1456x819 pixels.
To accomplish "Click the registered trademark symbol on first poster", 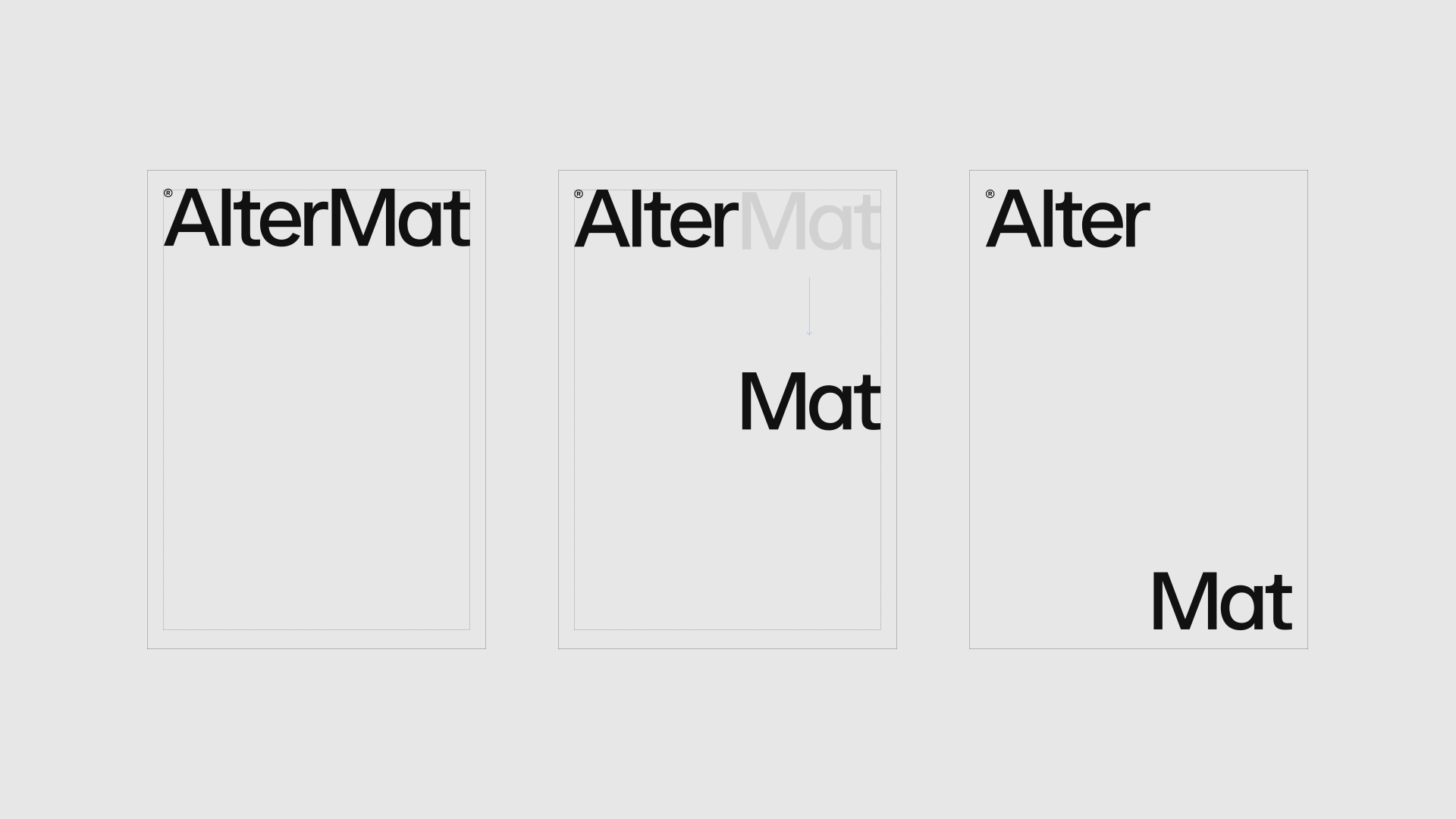I will (x=168, y=193).
